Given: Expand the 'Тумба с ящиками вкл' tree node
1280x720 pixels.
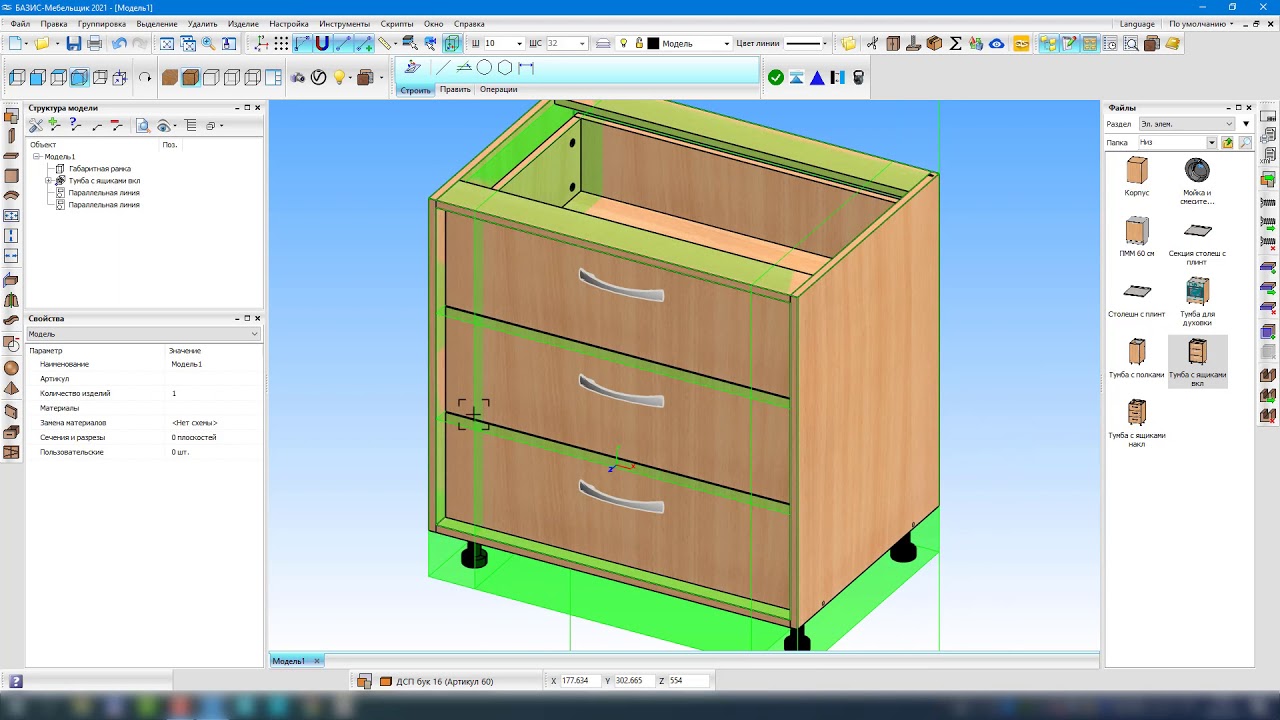Looking at the screenshot, I should coord(48,181).
